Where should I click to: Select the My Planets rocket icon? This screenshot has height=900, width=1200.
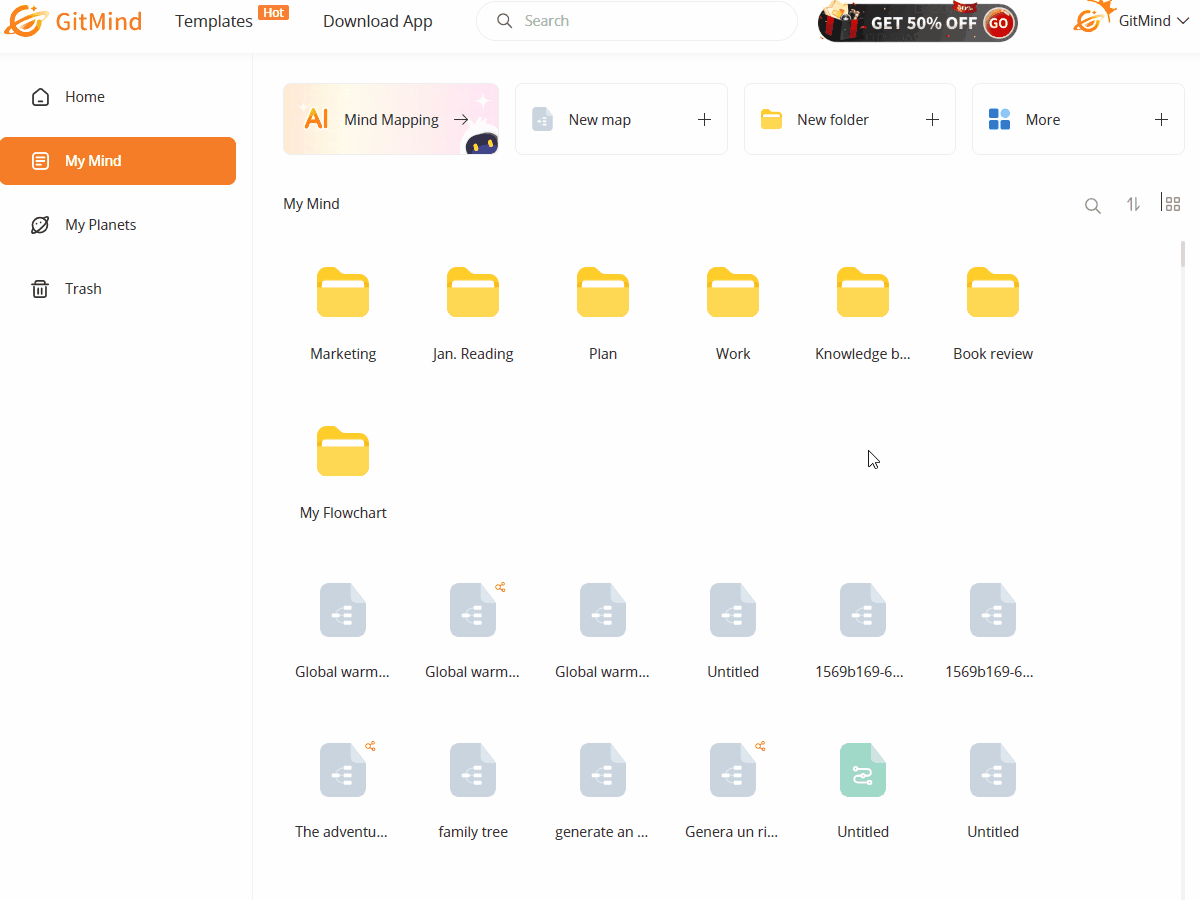click(x=39, y=224)
